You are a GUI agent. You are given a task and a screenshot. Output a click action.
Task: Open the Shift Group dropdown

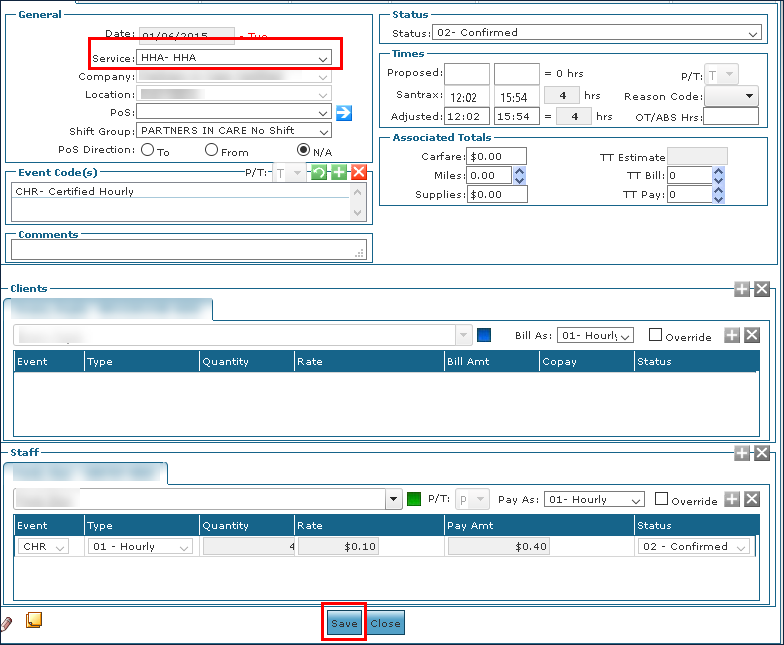[234, 131]
